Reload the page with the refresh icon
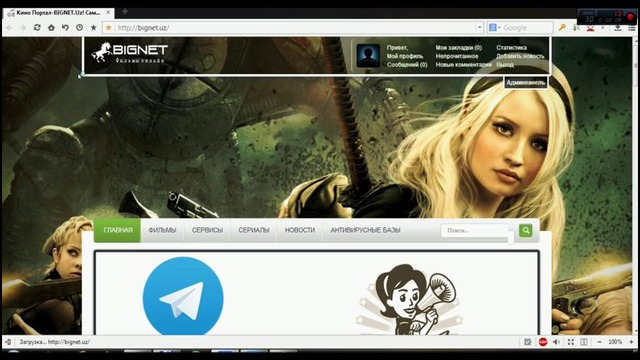 click(37, 27)
